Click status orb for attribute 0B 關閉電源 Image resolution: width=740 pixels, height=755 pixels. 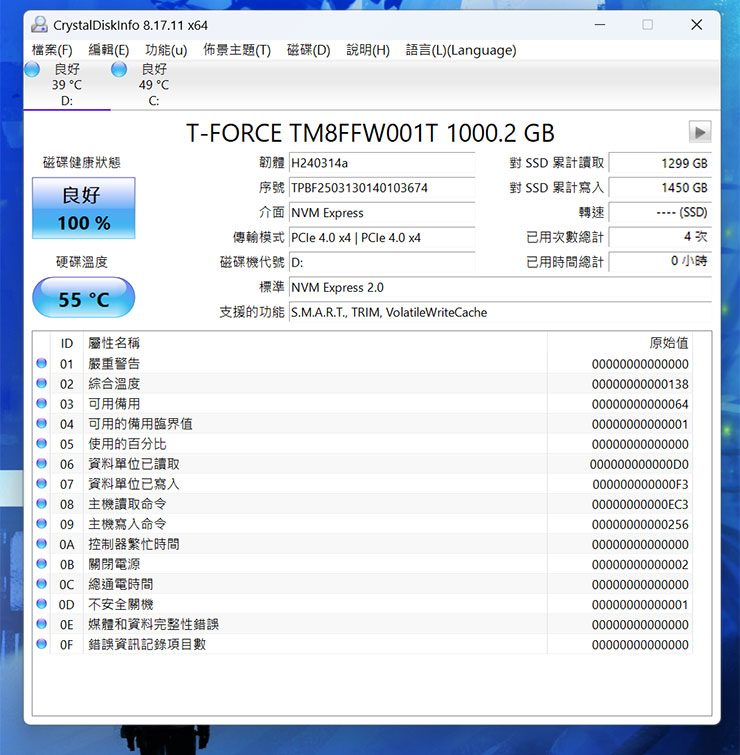[42, 563]
